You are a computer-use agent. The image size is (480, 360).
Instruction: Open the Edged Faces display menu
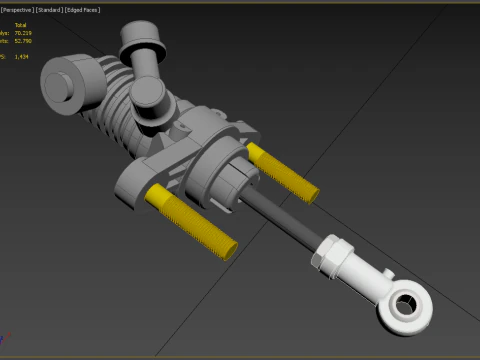(82, 10)
